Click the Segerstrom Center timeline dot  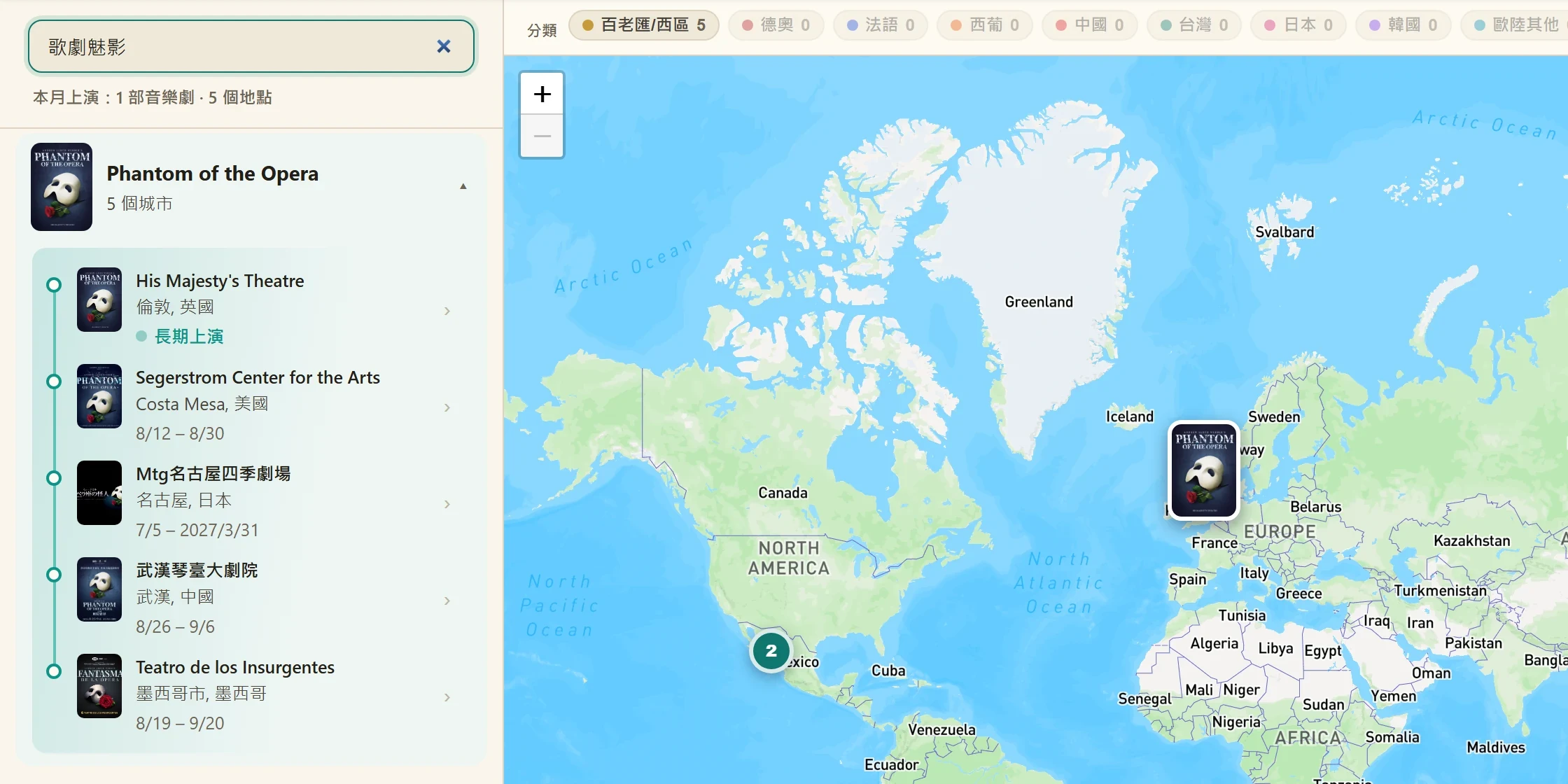(x=54, y=381)
